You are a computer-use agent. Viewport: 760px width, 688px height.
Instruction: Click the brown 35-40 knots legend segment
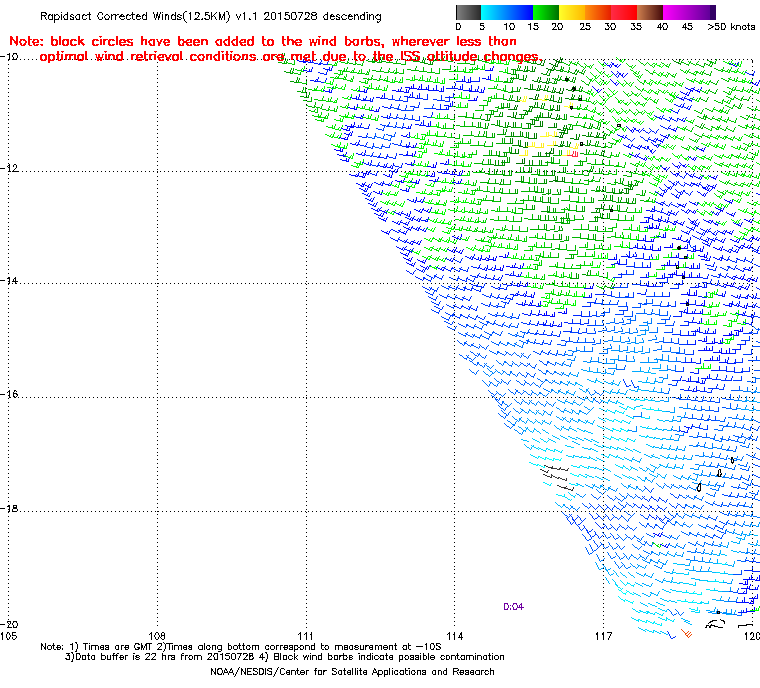650,12
